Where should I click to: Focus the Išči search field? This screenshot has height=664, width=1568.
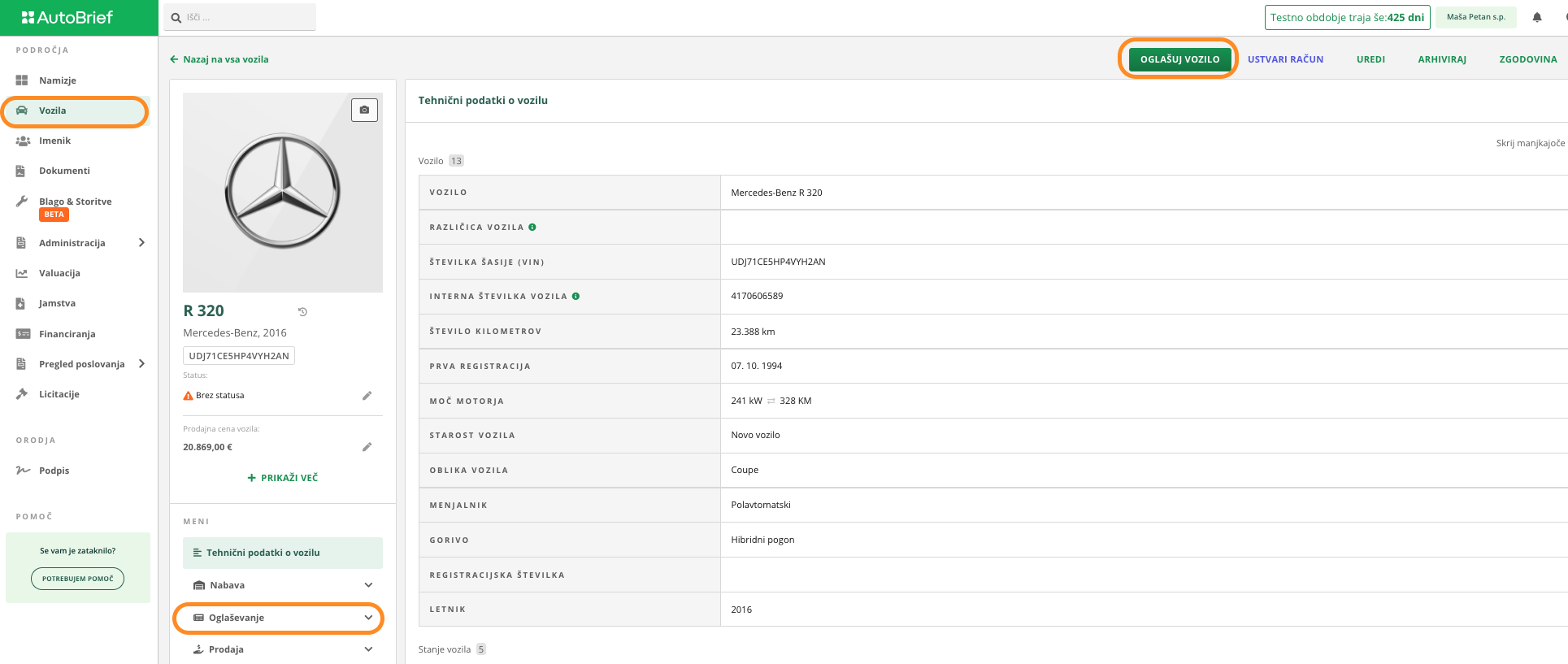(244, 17)
